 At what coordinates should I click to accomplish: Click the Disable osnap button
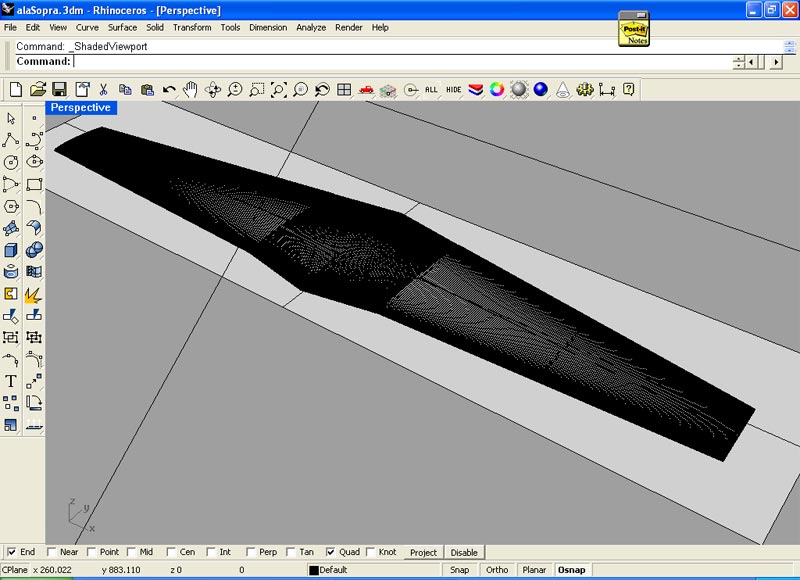pos(464,552)
